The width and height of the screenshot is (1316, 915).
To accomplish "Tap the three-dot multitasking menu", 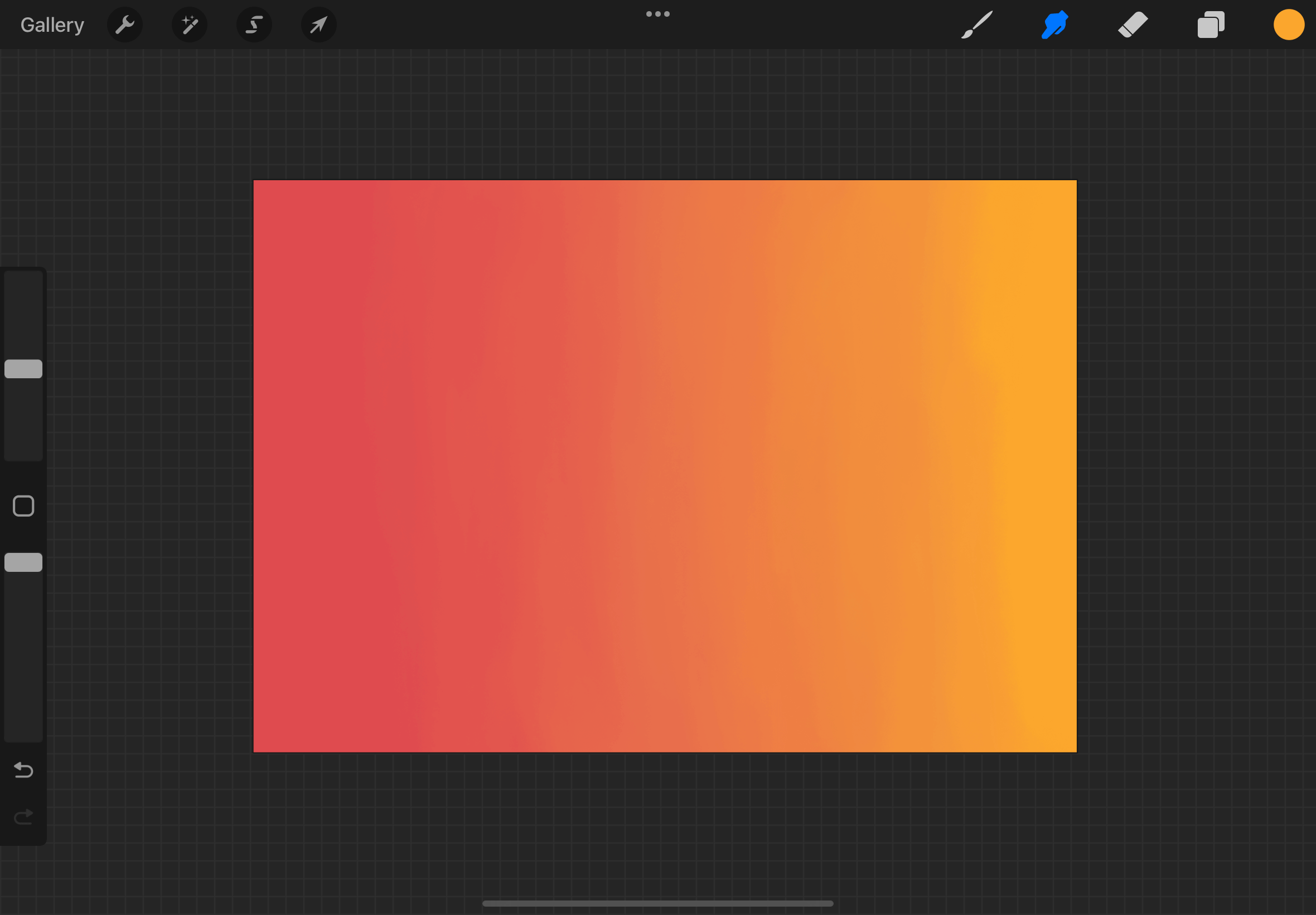I will click(x=657, y=14).
